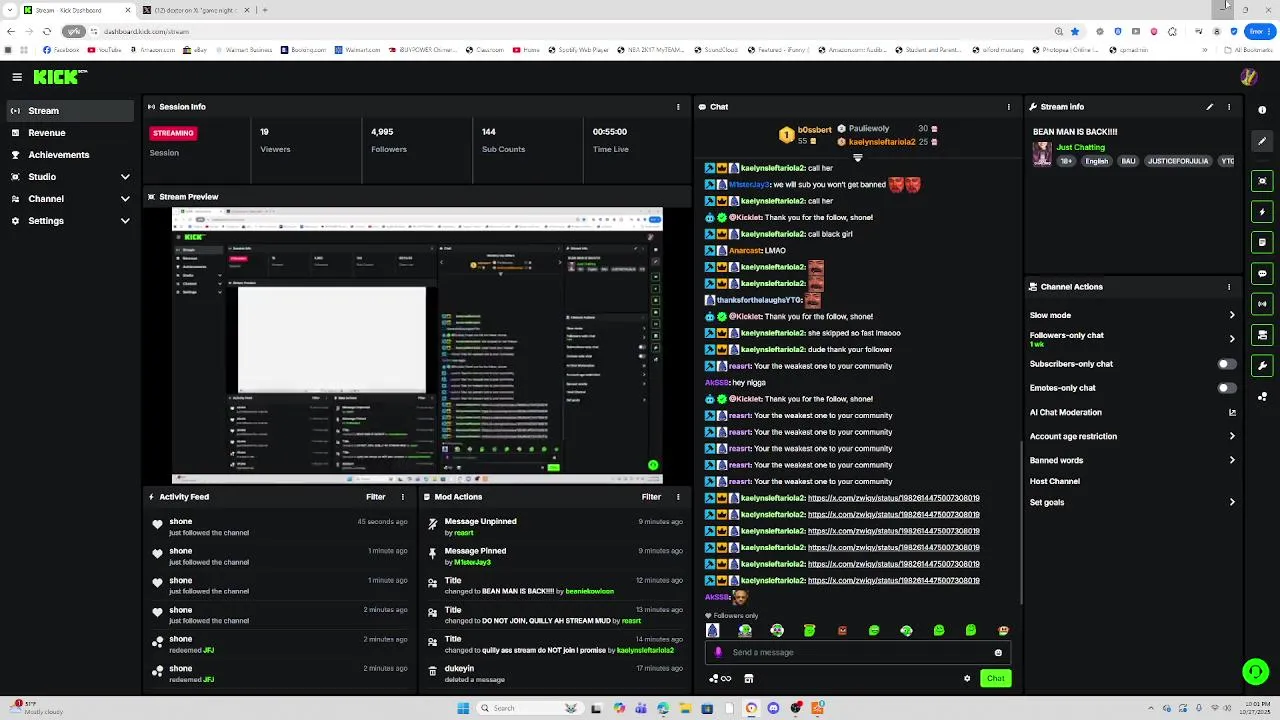The height and width of the screenshot is (720, 1280).
Task: Open Discord from the taskbar
Action: (x=773, y=708)
